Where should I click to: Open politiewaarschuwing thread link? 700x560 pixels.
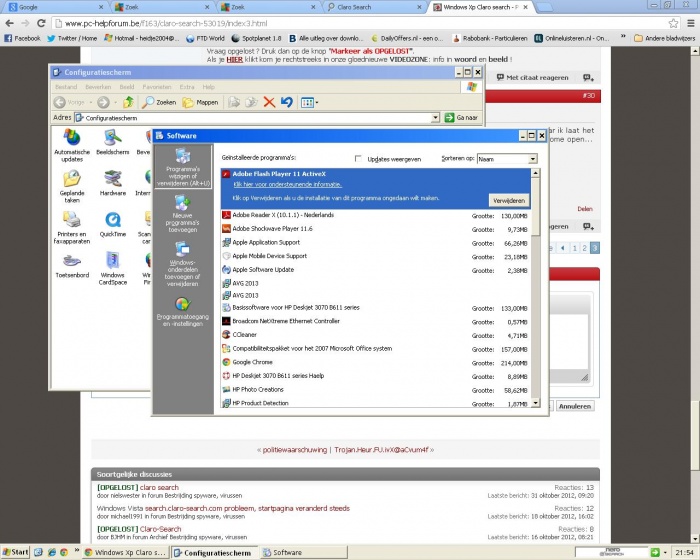tap(295, 450)
